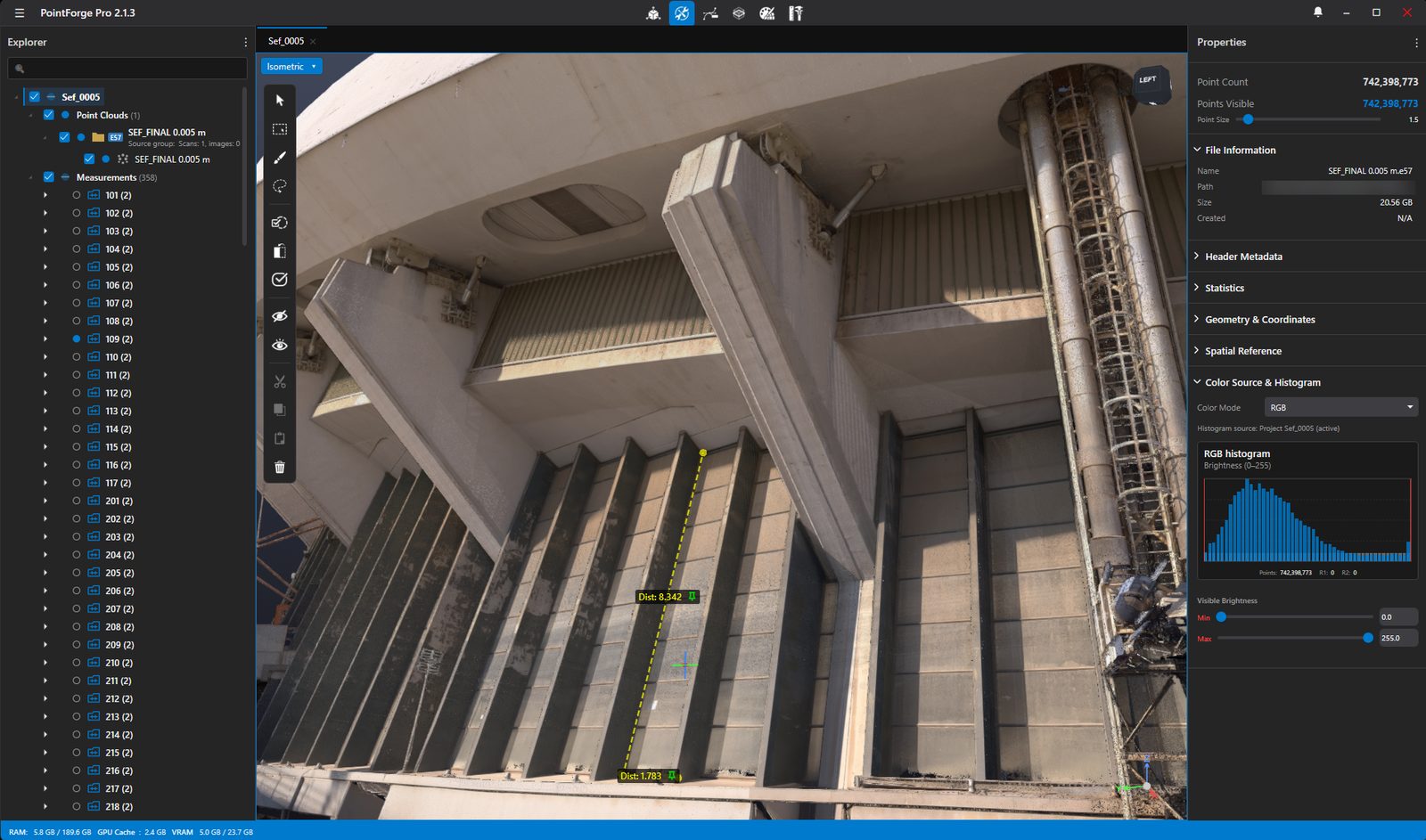Open the hamburger main menu
1426x840 pixels.
20,13
